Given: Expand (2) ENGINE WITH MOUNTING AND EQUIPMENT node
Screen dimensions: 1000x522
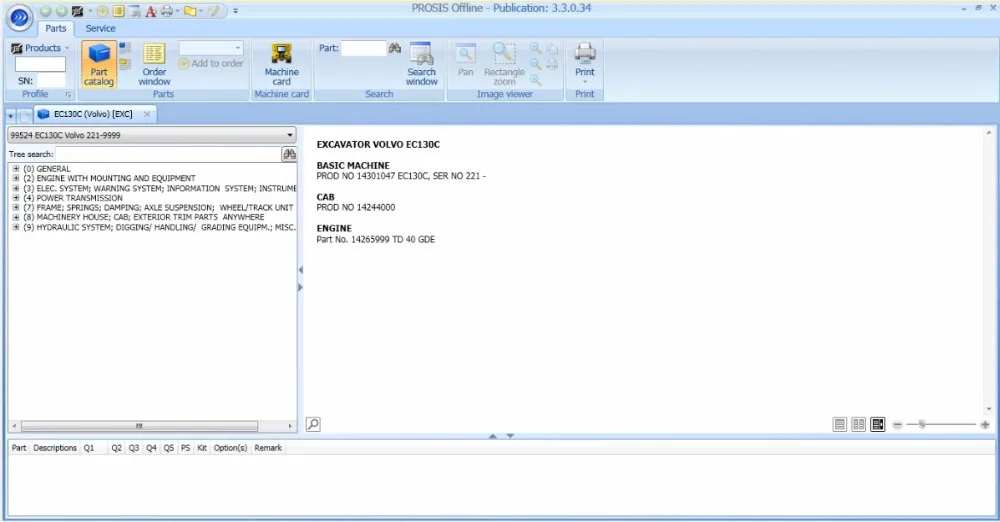Looking at the screenshot, I should tap(16, 179).
